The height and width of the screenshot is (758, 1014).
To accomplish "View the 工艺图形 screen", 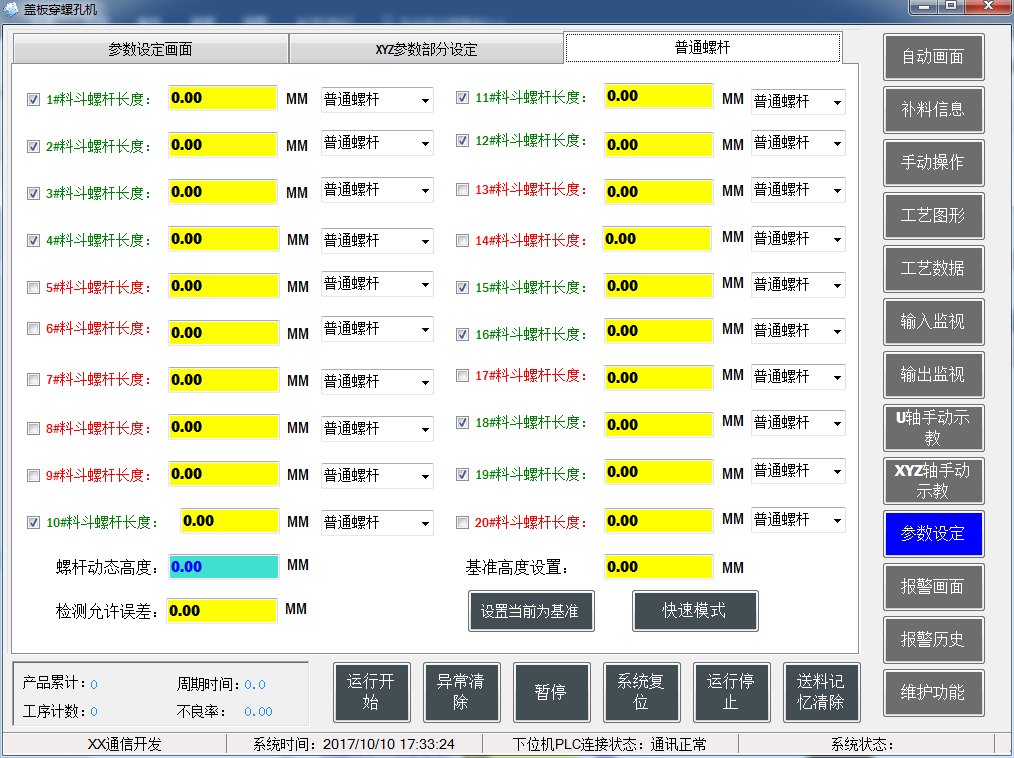I will click(x=933, y=216).
